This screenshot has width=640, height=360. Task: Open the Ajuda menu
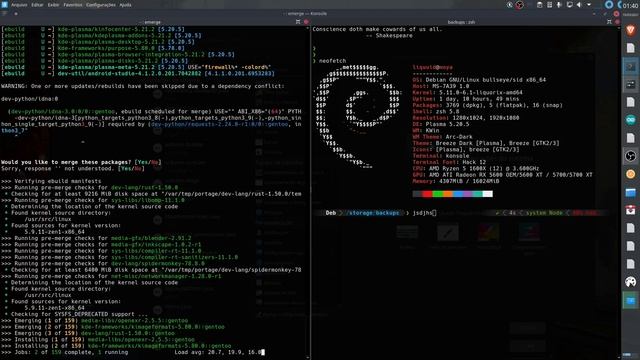click(x=125, y=5)
